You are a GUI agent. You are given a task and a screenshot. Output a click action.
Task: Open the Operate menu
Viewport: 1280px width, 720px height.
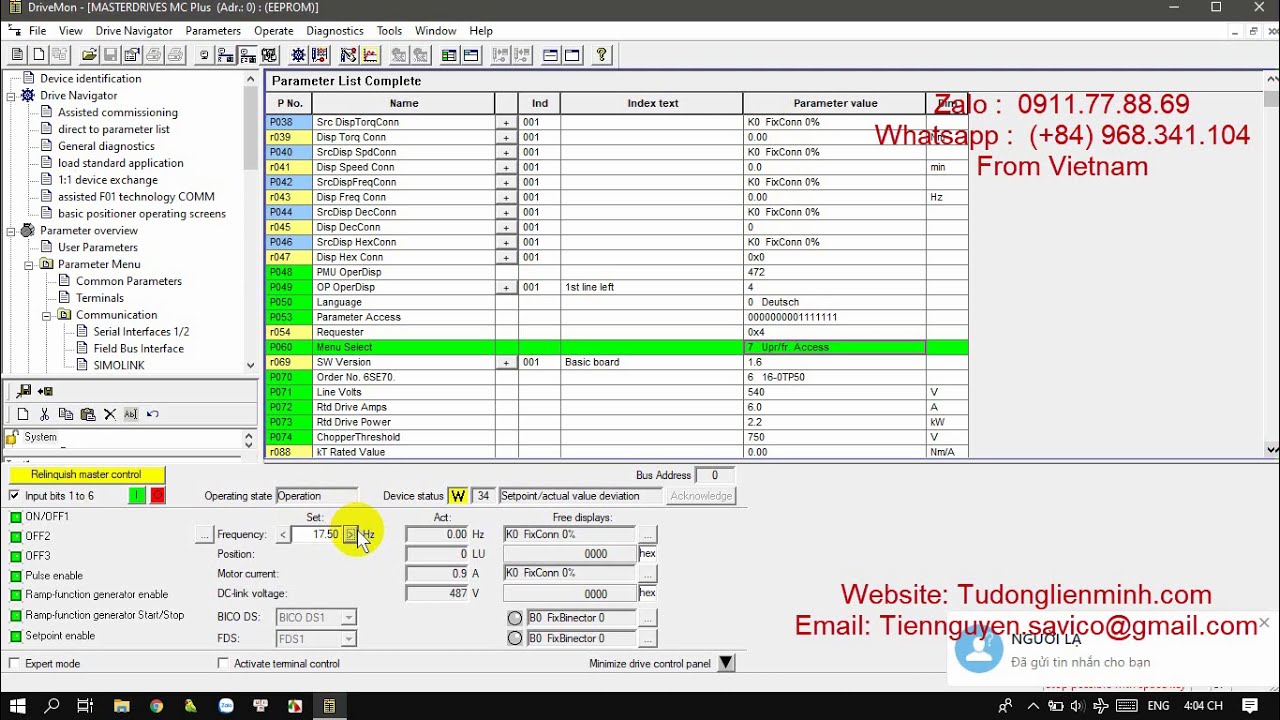click(x=274, y=31)
